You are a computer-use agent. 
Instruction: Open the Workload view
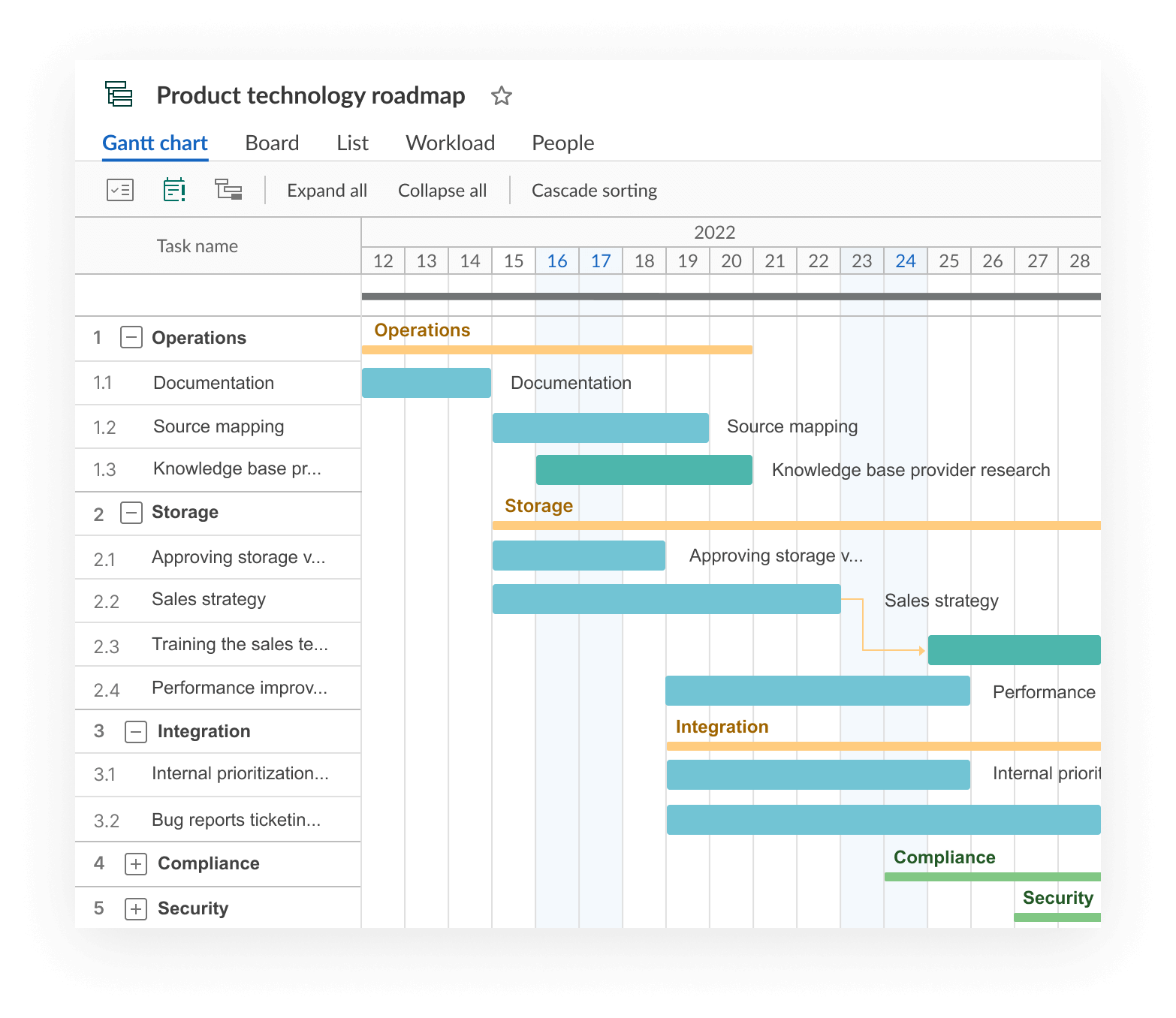pos(449,143)
